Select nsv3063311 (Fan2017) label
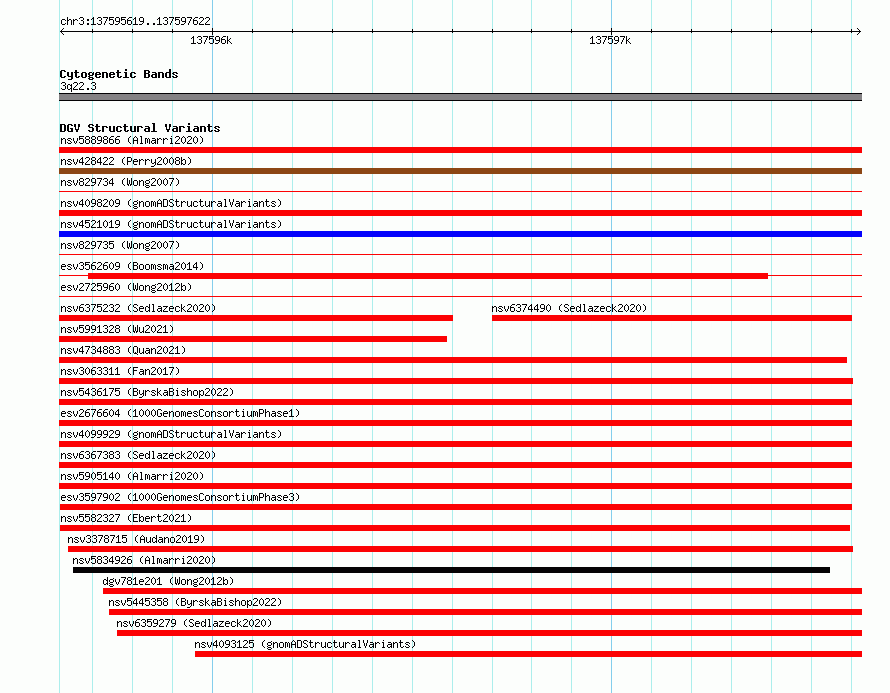The height and width of the screenshot is (693, 890). click(120, 371)
